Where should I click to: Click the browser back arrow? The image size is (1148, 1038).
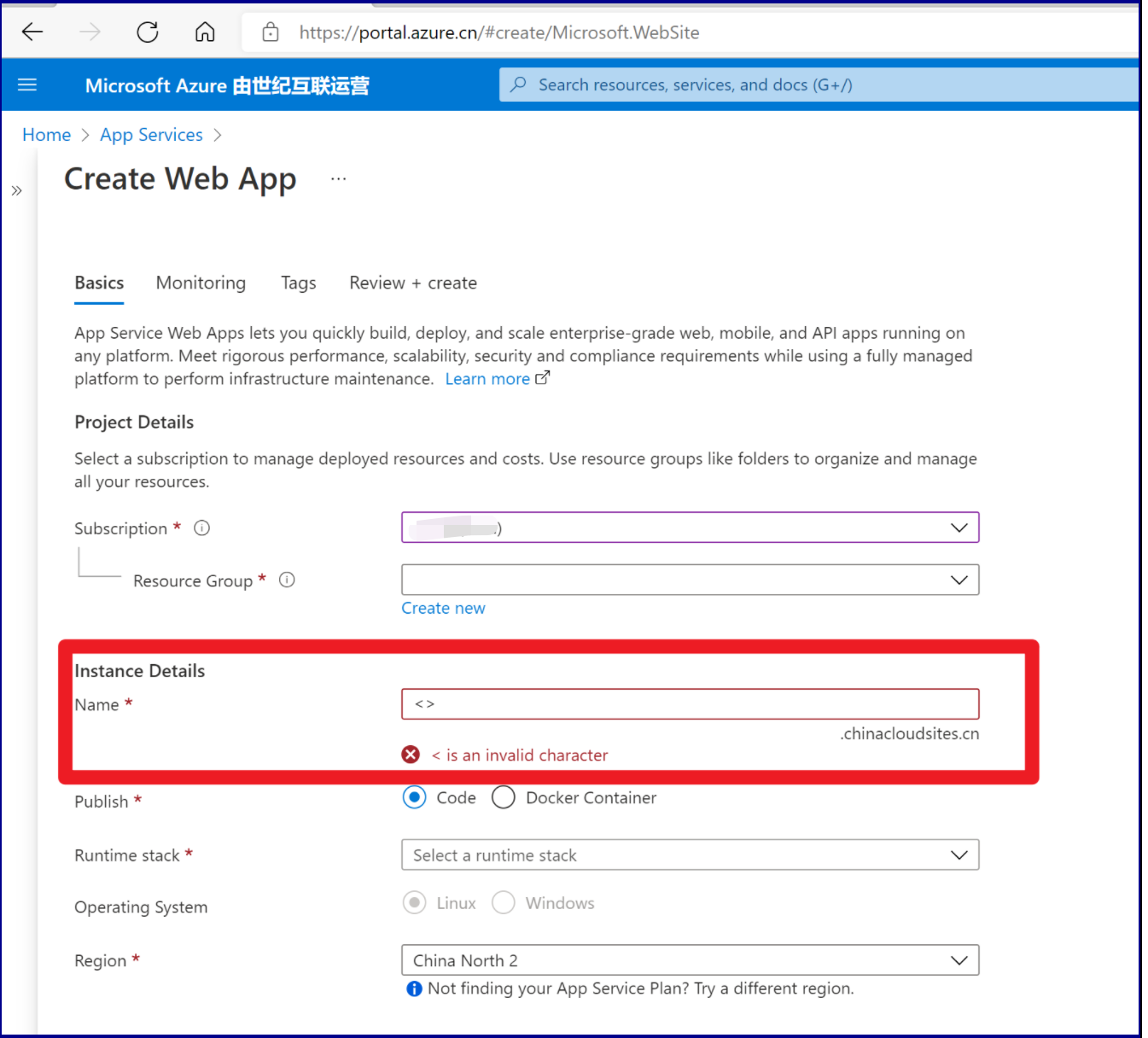(32, 32)
